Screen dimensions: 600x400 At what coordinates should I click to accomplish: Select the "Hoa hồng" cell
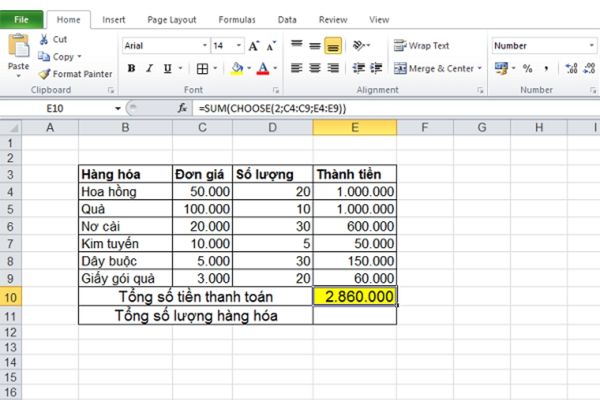point(126,191)
